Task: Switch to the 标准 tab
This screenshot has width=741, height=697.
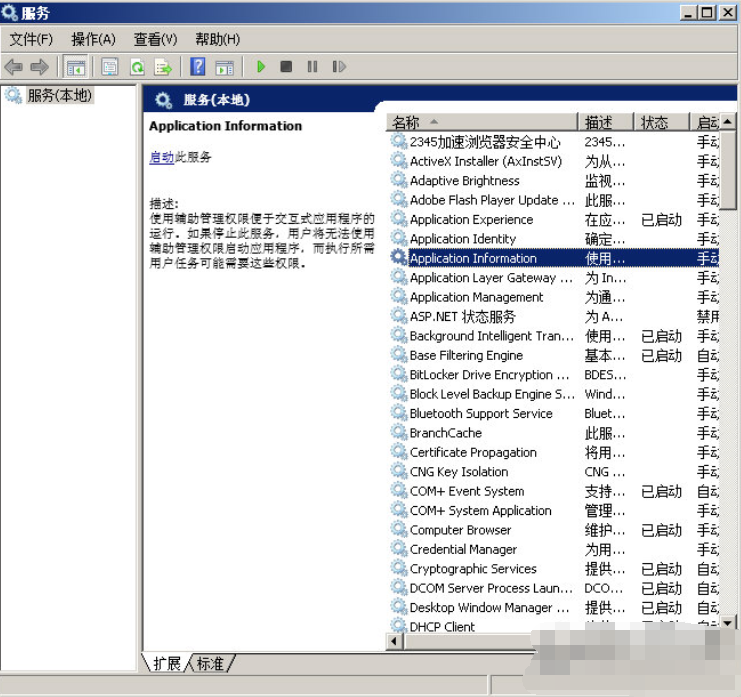Action: click(210, 663)
